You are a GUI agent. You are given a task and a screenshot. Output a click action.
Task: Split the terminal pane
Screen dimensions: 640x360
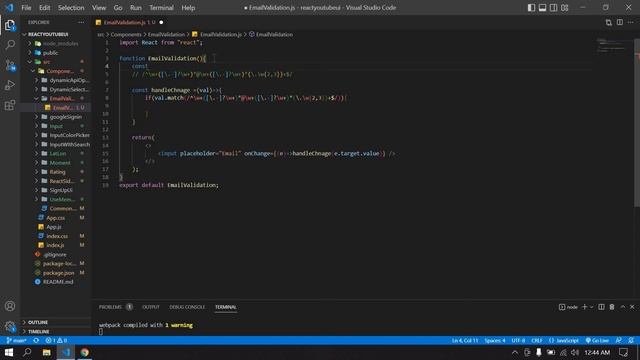[x=601, y=307]
